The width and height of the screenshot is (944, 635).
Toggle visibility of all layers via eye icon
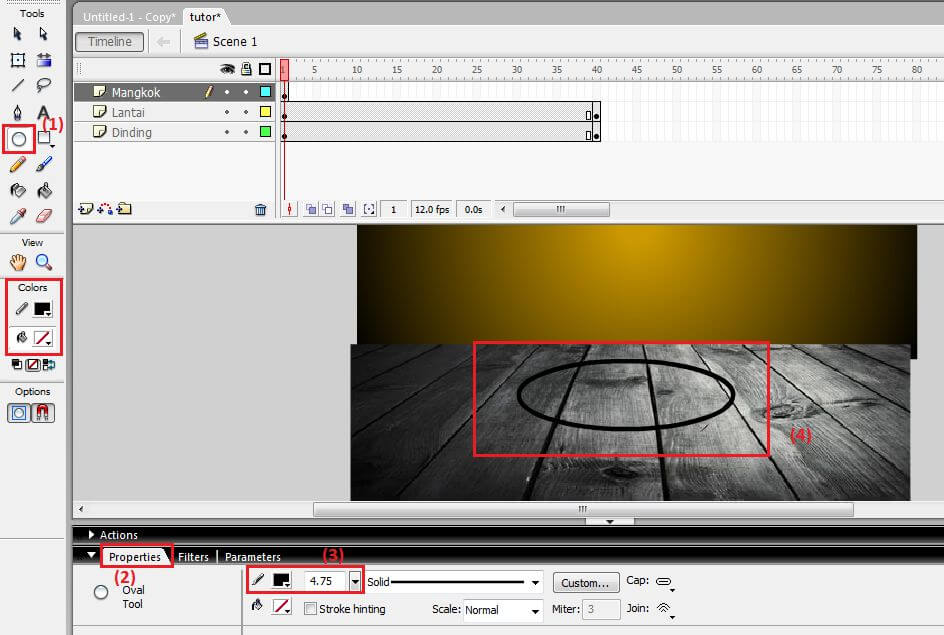coord(228,67)
